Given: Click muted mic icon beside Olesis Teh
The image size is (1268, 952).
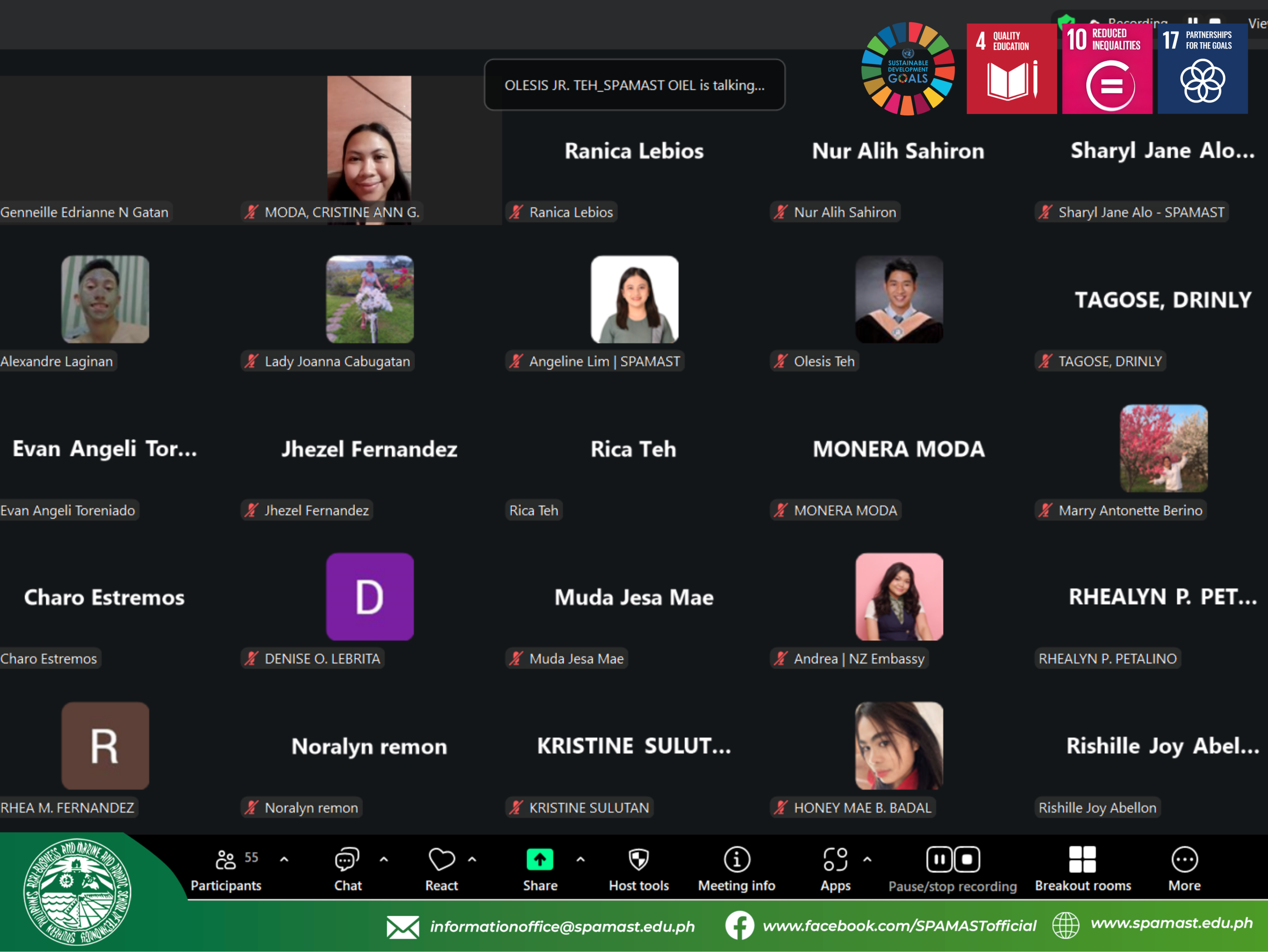Looking at the screenshot, I should point(781,361).
